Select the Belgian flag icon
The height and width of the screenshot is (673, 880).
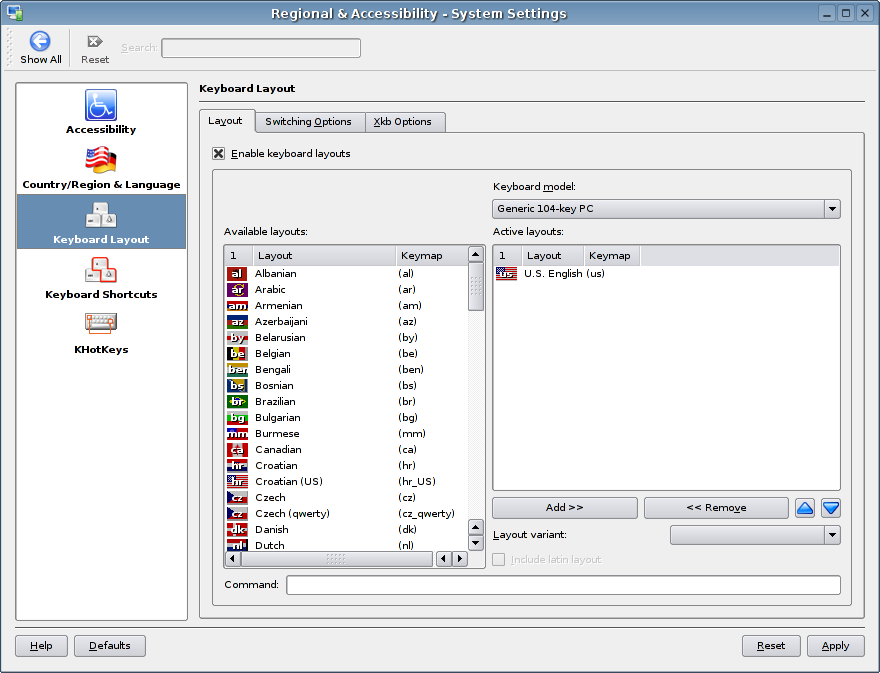click(x=237, y=354)
